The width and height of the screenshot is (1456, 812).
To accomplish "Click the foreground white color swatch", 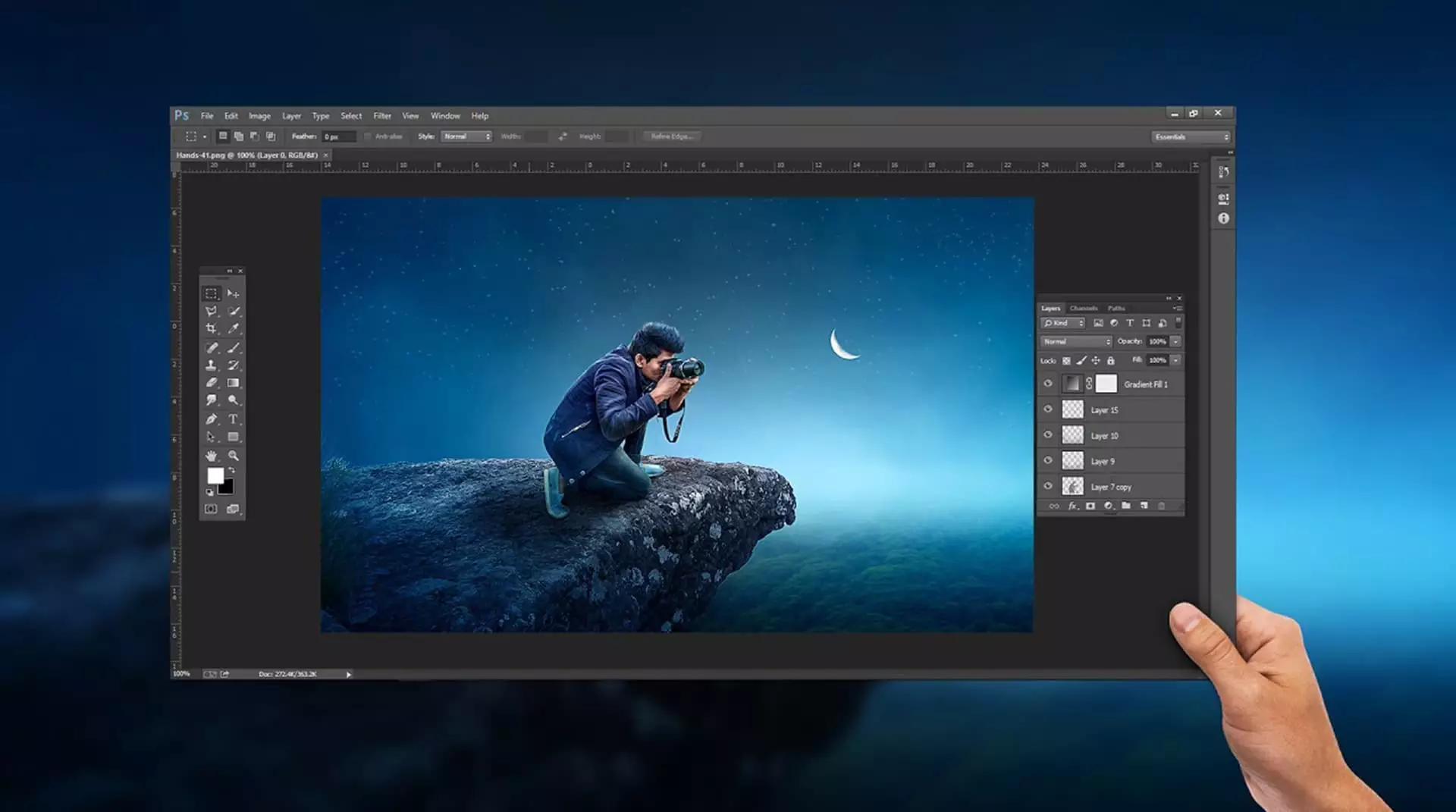I will 215,475.
